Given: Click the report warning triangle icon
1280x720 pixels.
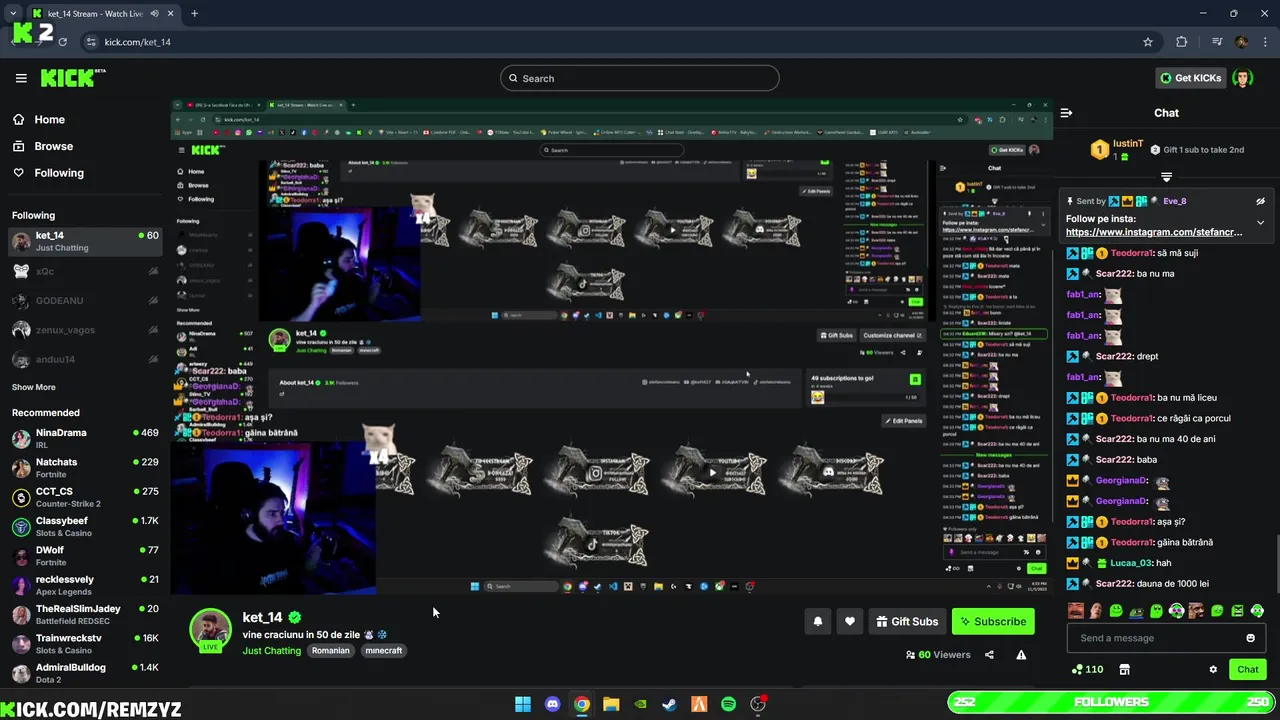Looking at the screenshot, I should (x=1021, y=655).
